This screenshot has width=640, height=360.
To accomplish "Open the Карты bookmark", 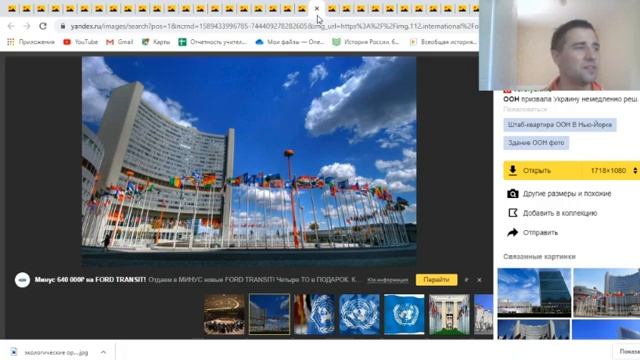I will (x=156, y=42).
